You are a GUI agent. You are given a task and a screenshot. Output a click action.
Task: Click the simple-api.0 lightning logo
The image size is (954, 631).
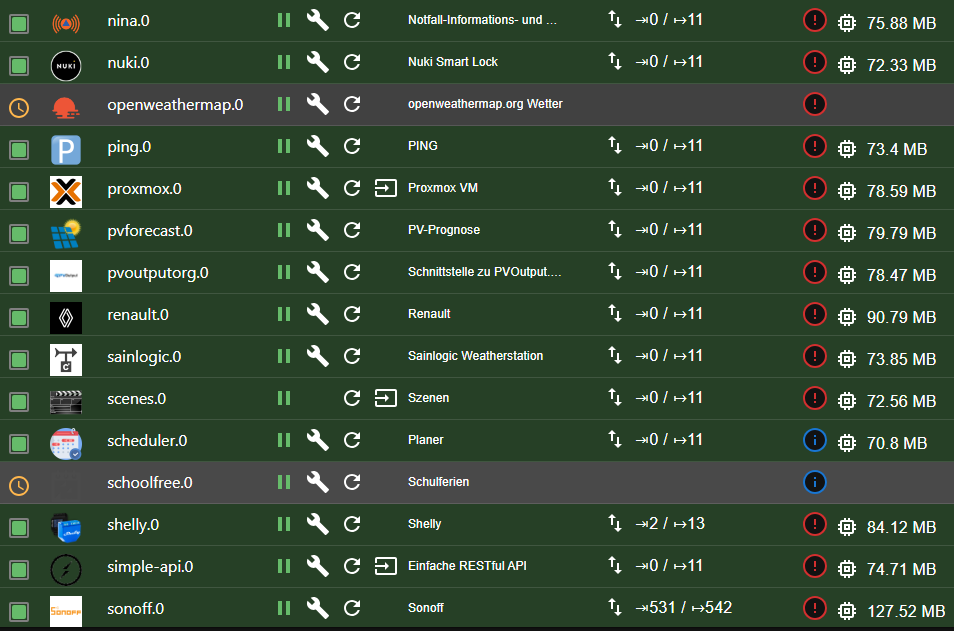66,570
